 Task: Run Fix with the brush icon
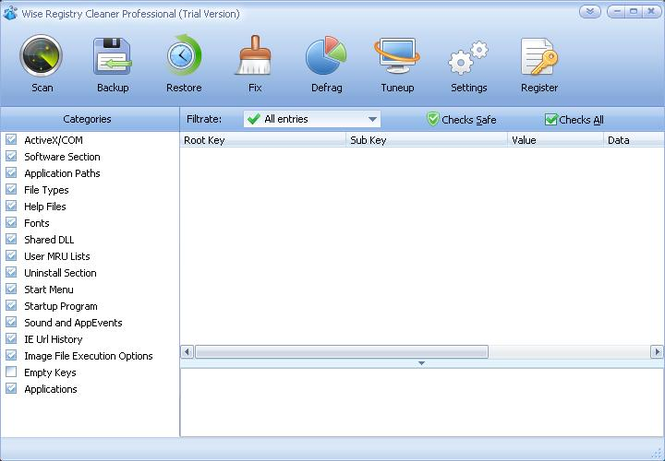tap(254, 64)
